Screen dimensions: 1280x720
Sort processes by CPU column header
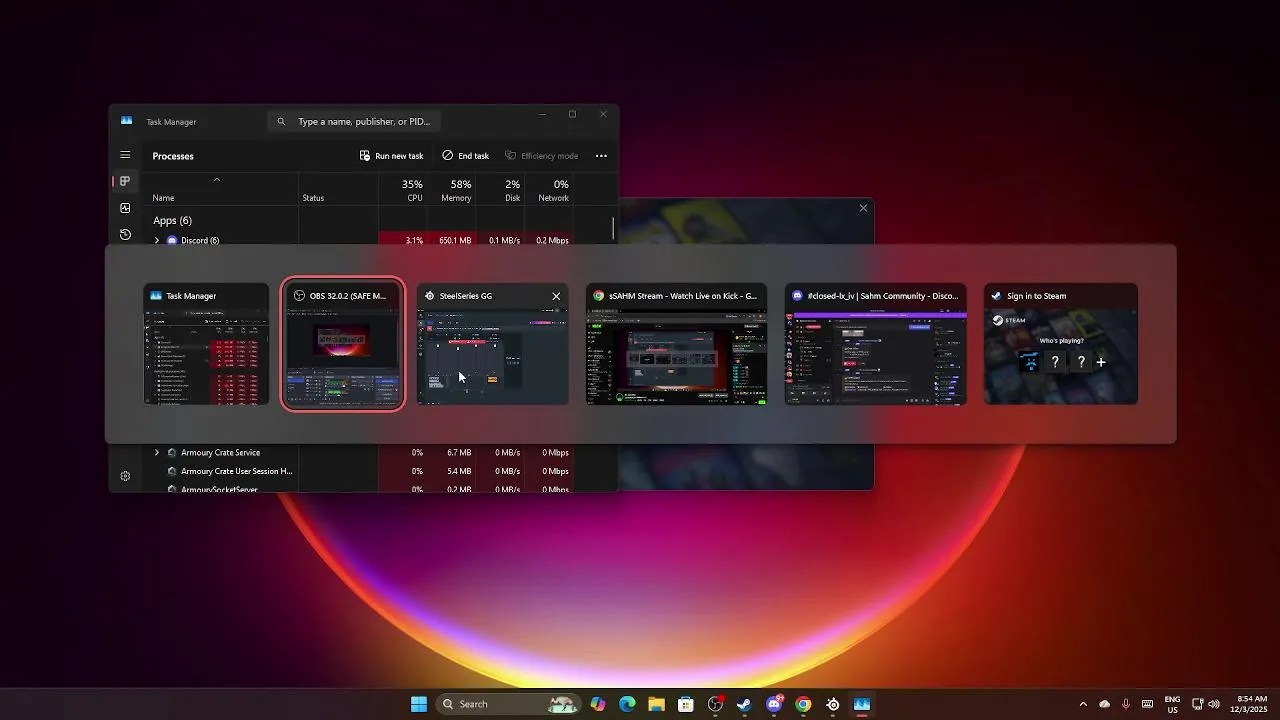coord(403,189)
